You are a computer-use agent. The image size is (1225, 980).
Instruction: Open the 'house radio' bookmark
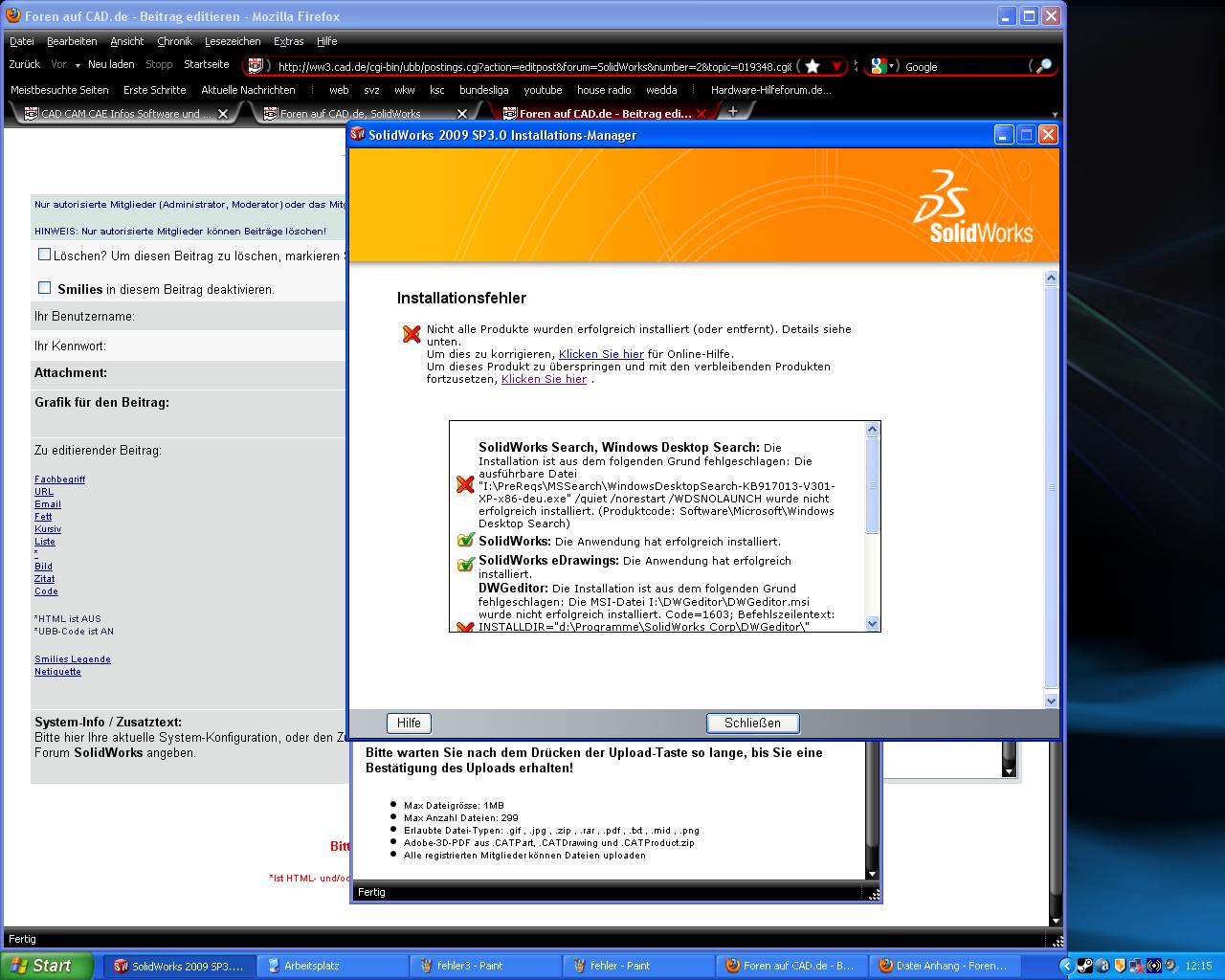point(604,90)
